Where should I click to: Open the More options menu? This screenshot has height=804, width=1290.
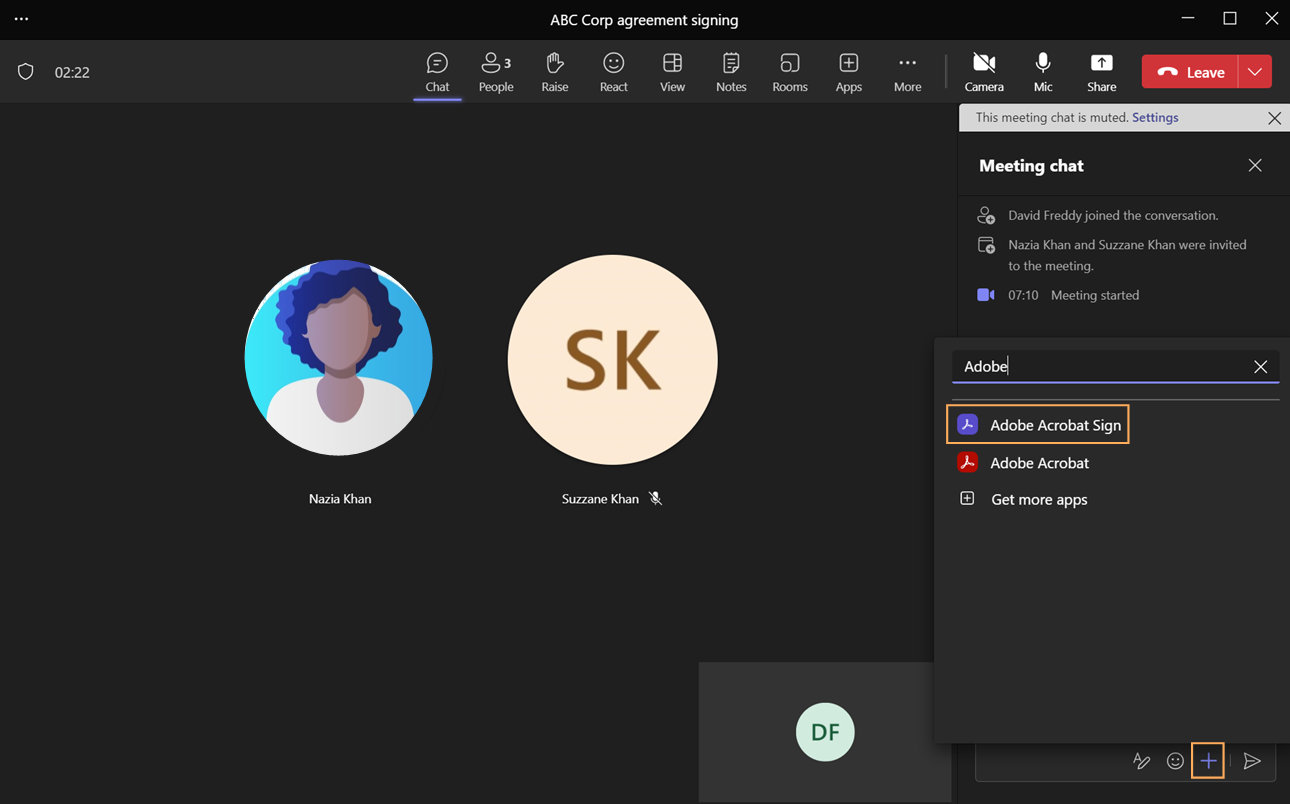907,71
